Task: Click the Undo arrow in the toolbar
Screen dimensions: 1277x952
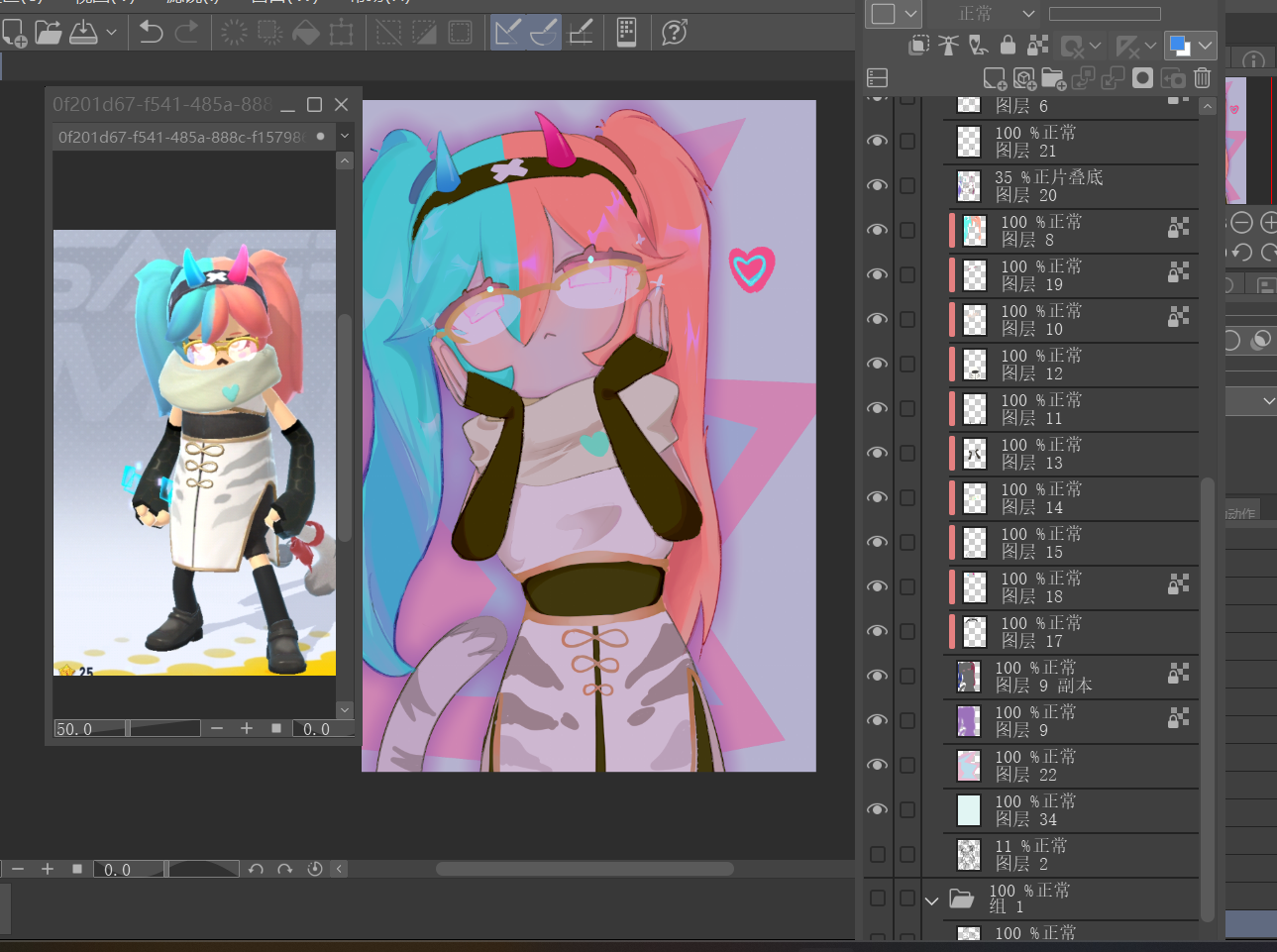Action: [151, 33]
